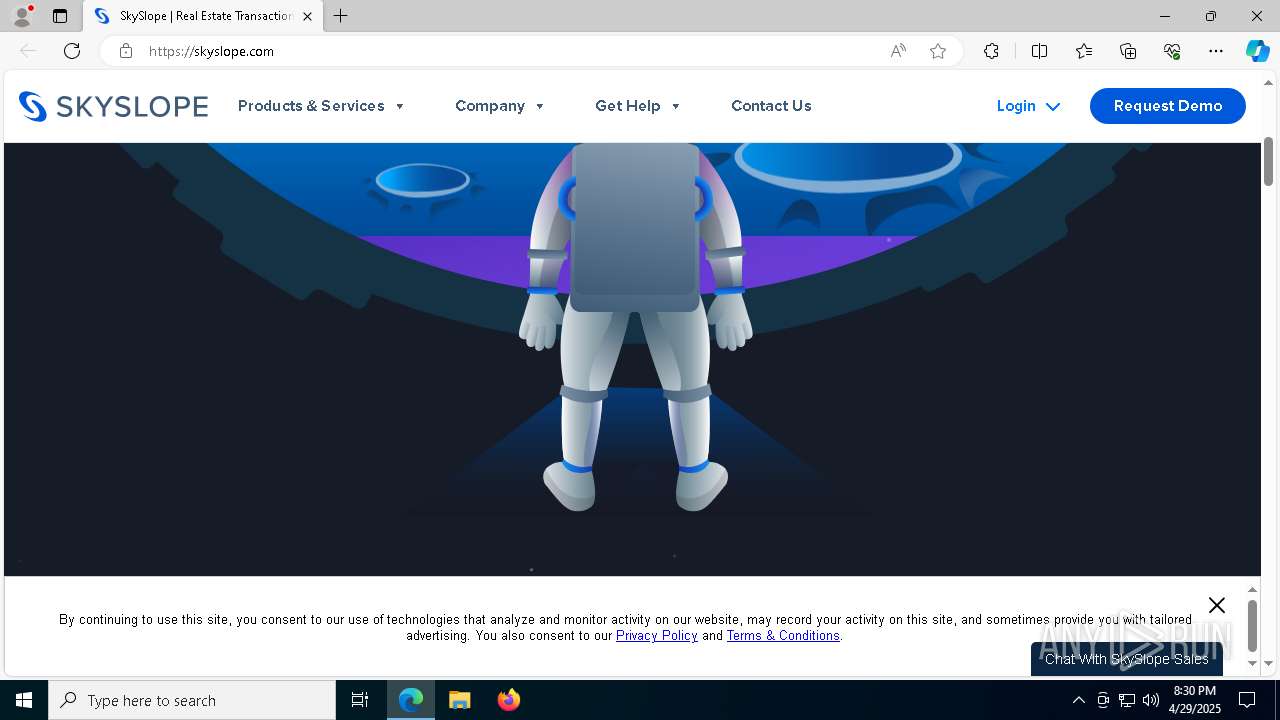
Task: Click the address bar URL
Action: click(x=211, y=51)
